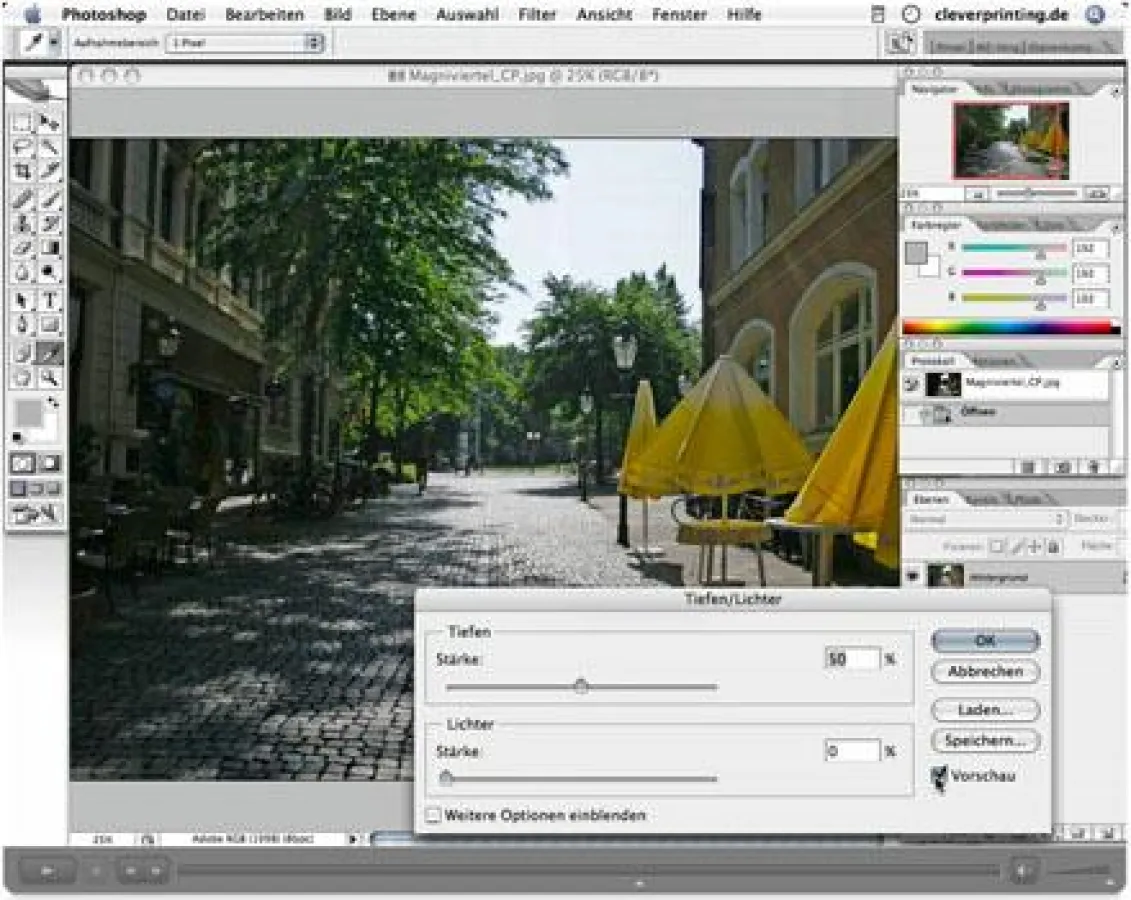
Task: Select the Eyedropper tool in toolbox
Action: click(49, 352)
